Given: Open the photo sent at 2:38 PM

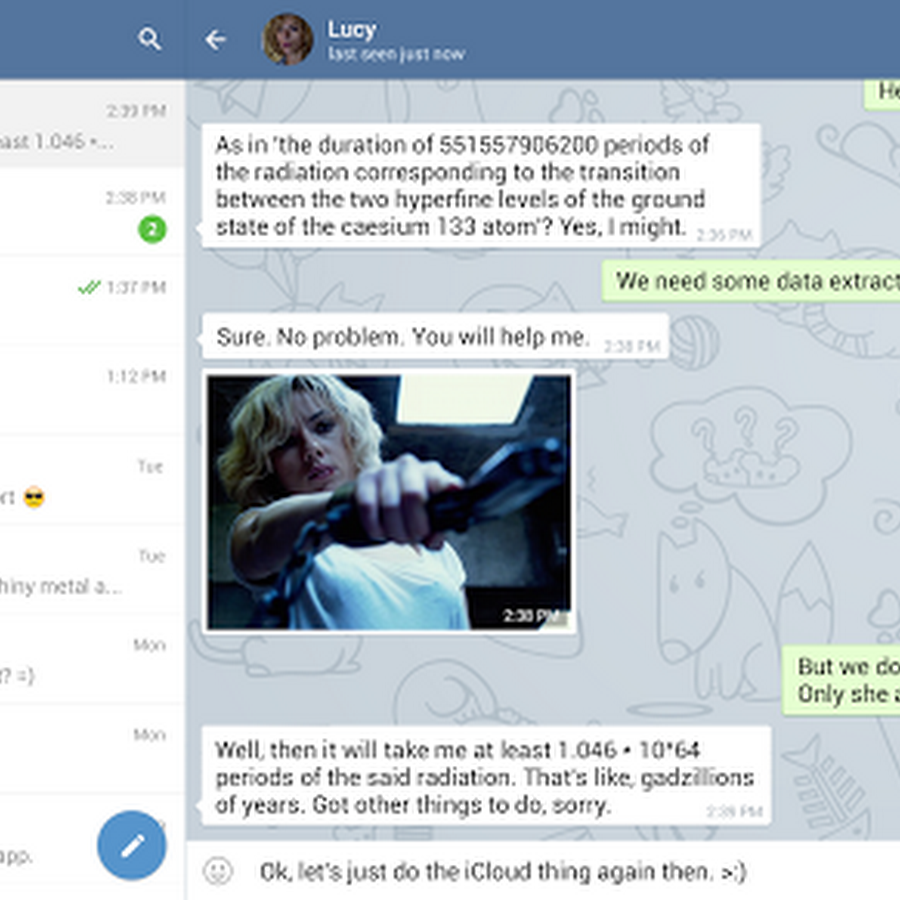Looking at the screenshot, I should 389,502.
